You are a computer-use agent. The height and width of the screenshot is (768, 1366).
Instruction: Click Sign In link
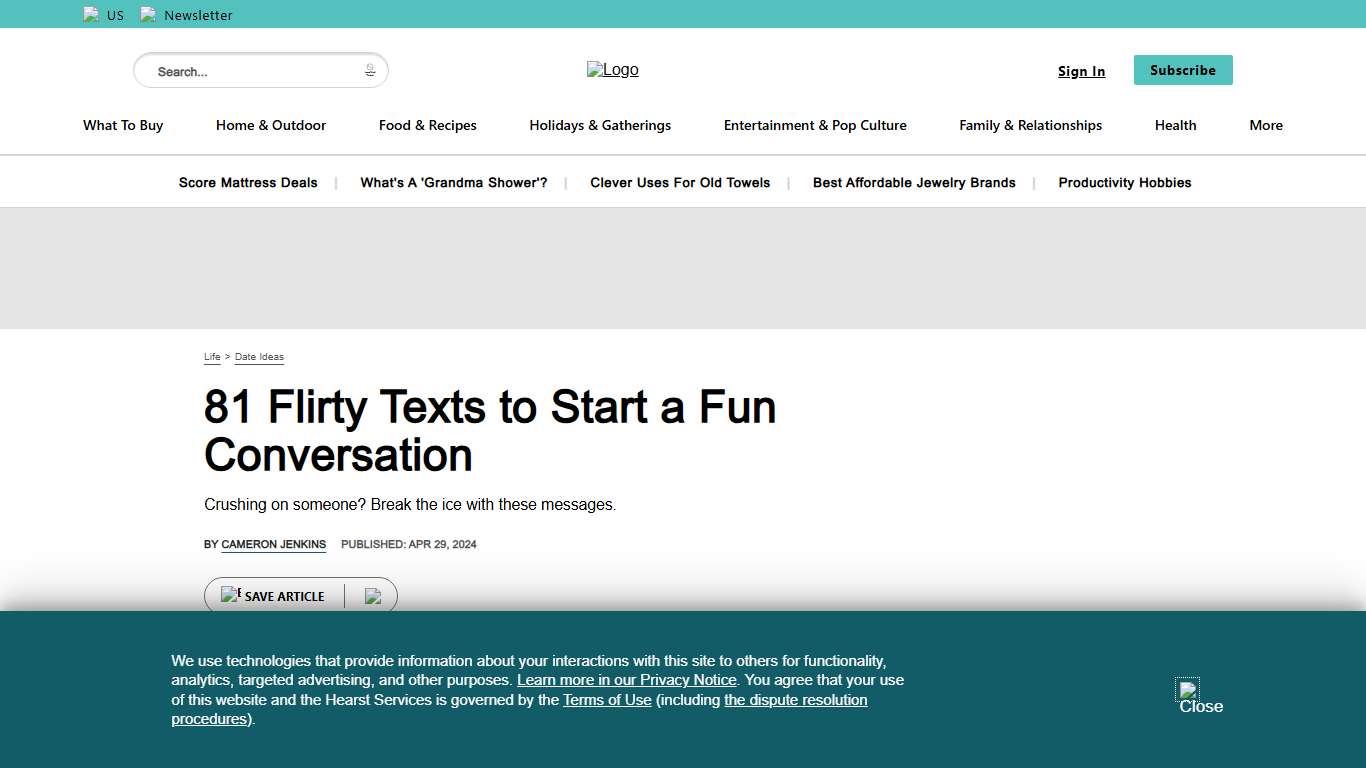point(1081,70)
